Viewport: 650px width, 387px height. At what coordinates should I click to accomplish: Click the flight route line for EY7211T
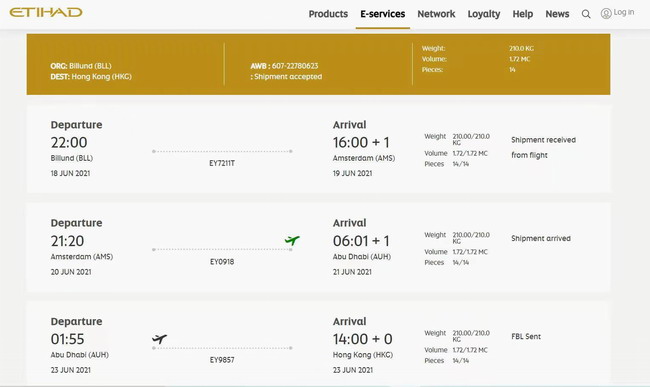[222, 151]
